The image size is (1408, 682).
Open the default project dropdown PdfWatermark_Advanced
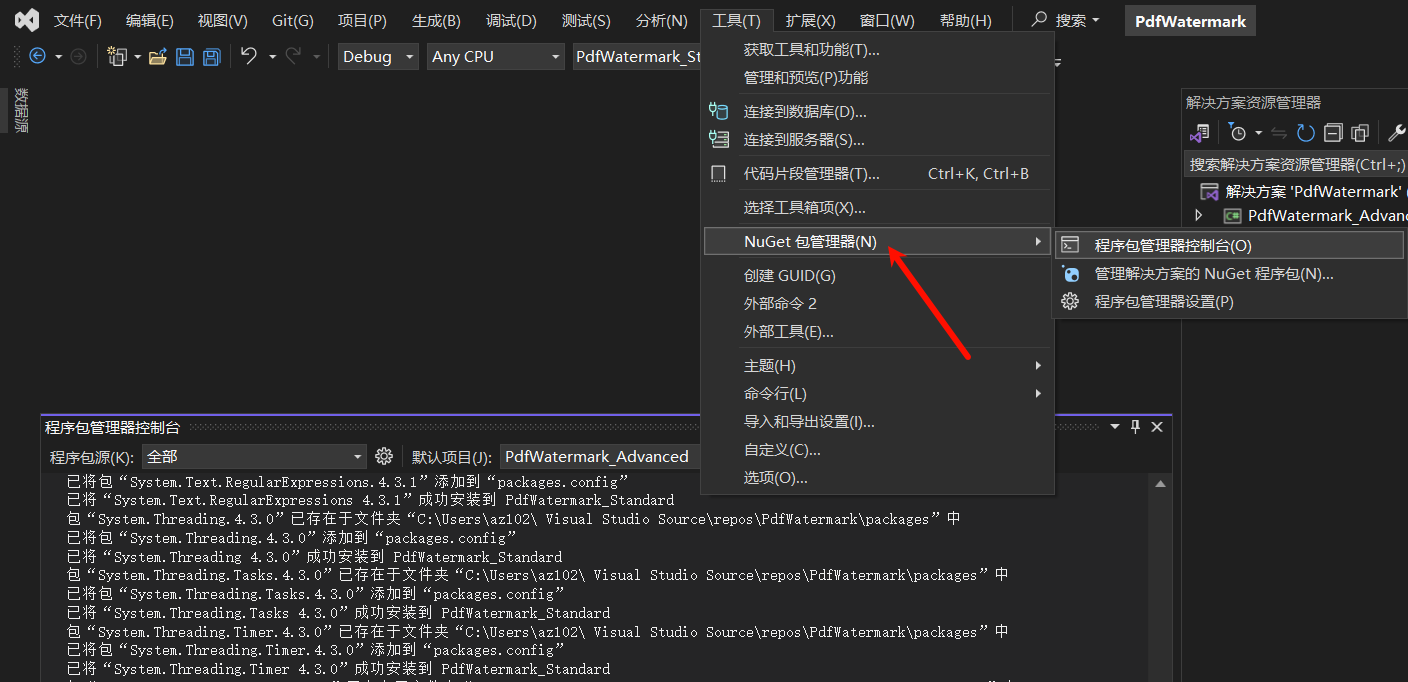click(600, 457)
